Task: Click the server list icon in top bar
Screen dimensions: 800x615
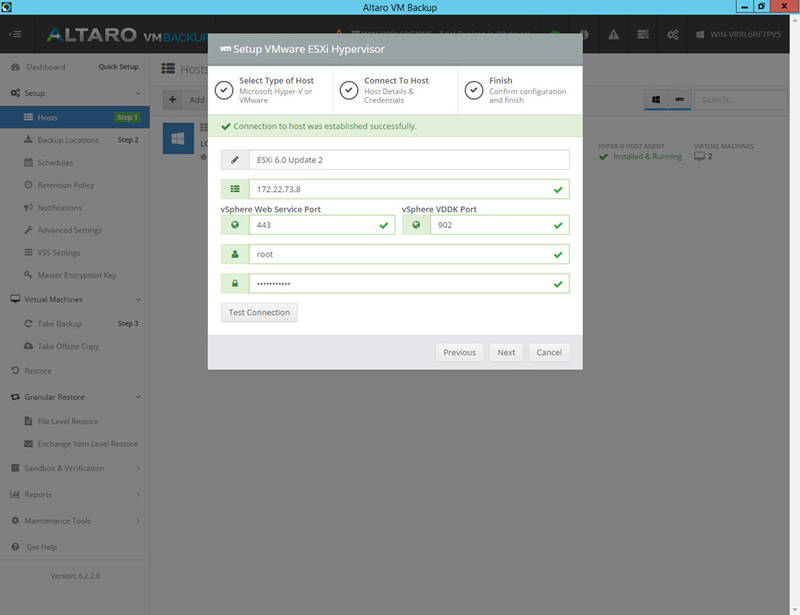Action: pos(643,34)
